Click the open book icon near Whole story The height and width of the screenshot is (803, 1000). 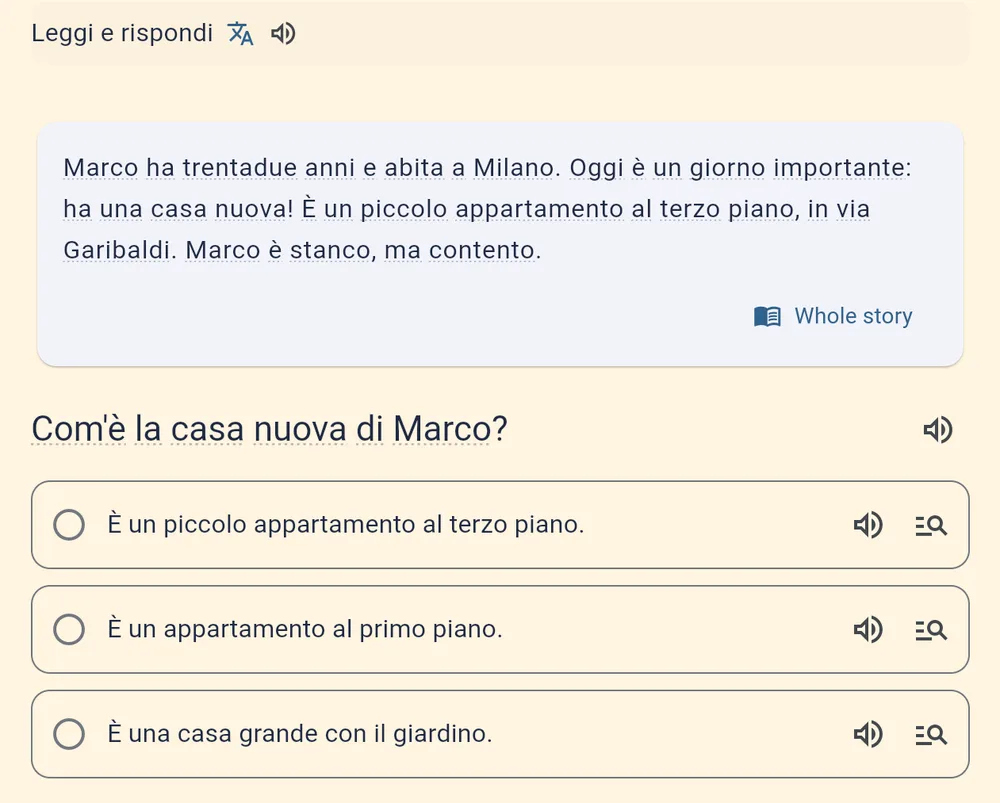coord(767,316)
